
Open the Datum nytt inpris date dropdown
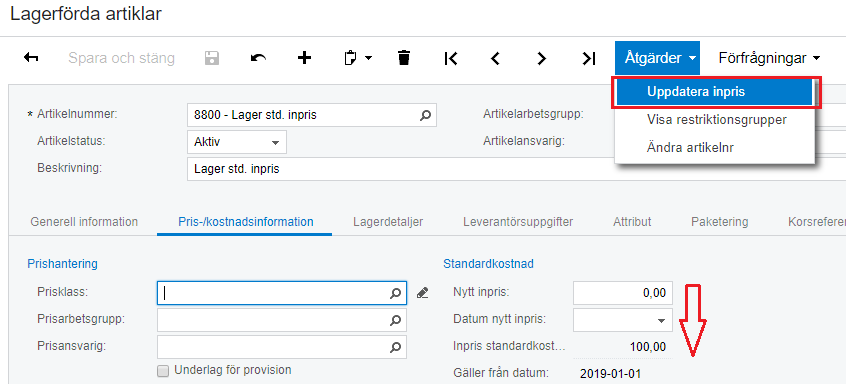tap(661, 320)
